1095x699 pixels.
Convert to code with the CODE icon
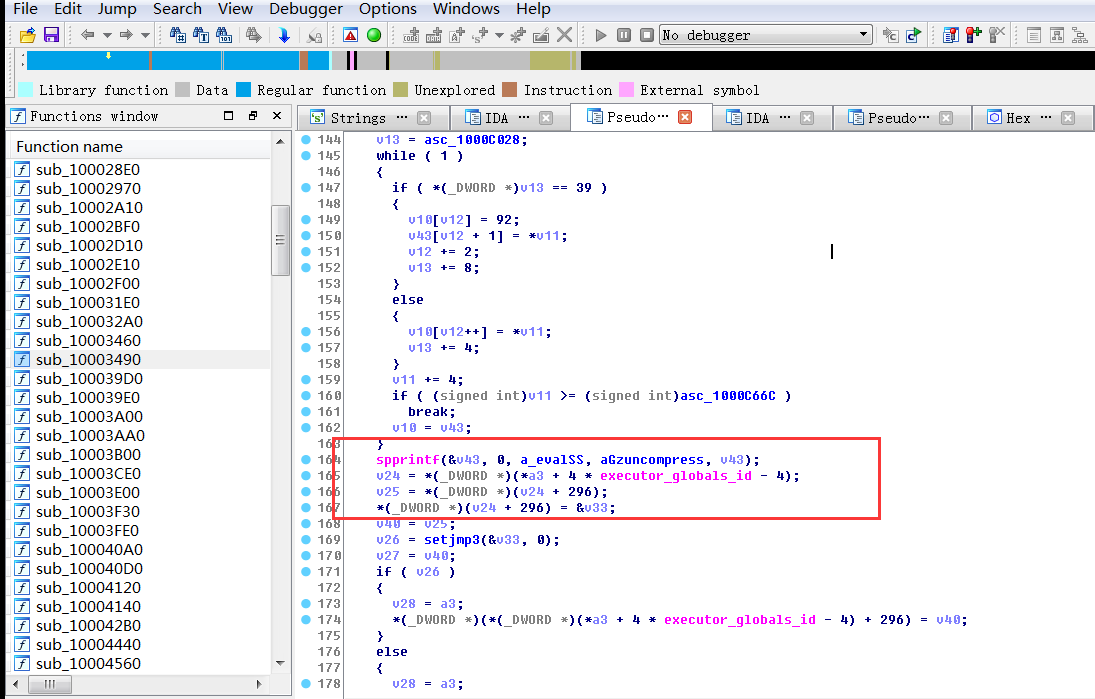(411, 35)
